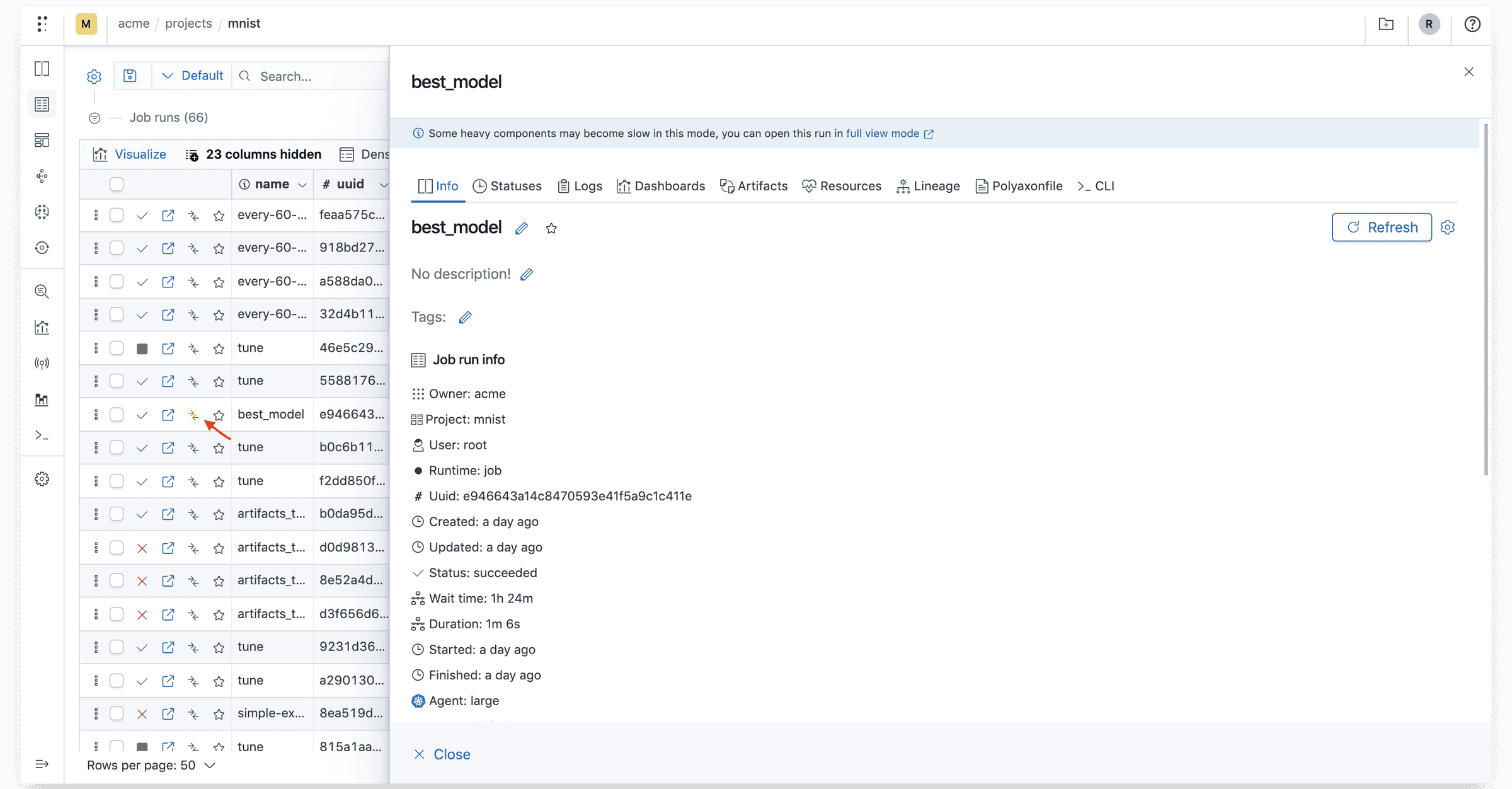The image size is (1512, 789).
Task: Select the dashboards icon in the left sidebar
Action: (x=42, y=140)
